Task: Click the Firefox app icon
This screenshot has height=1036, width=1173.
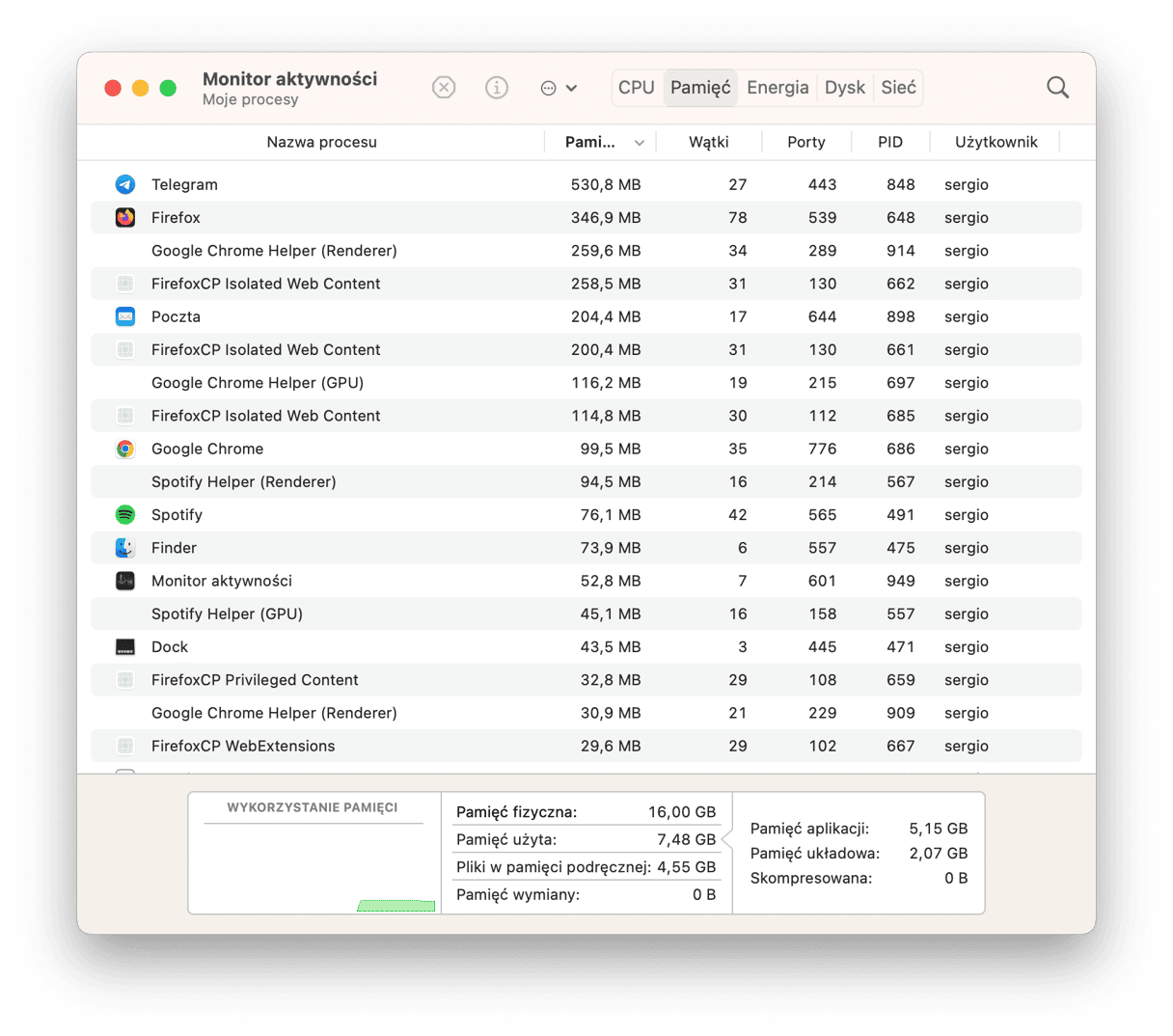Action: [125, 217]
